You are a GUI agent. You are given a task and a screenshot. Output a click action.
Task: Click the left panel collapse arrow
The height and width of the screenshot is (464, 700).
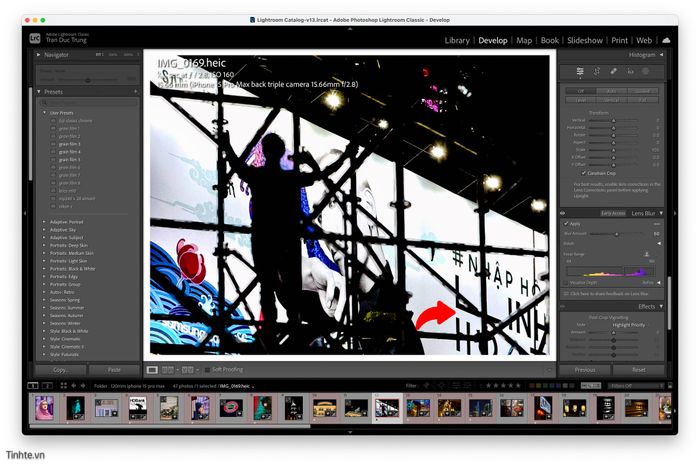click(25, 213)
